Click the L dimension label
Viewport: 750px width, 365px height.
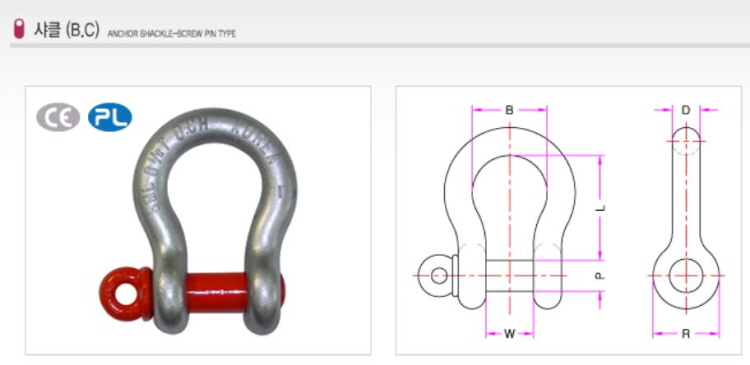point(602,208)
